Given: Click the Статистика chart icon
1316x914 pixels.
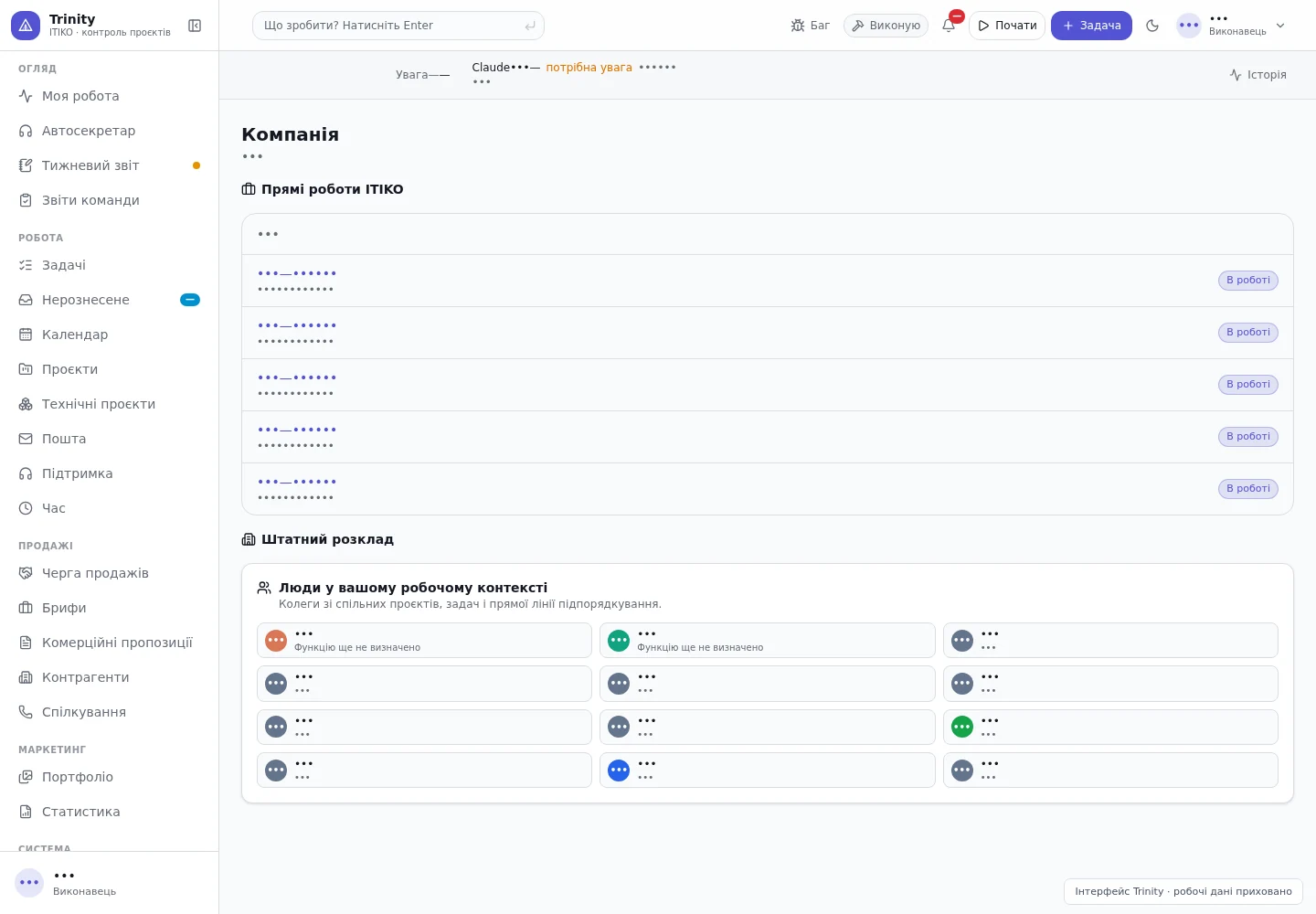Looking at the screenshot, I should point(26,812).
